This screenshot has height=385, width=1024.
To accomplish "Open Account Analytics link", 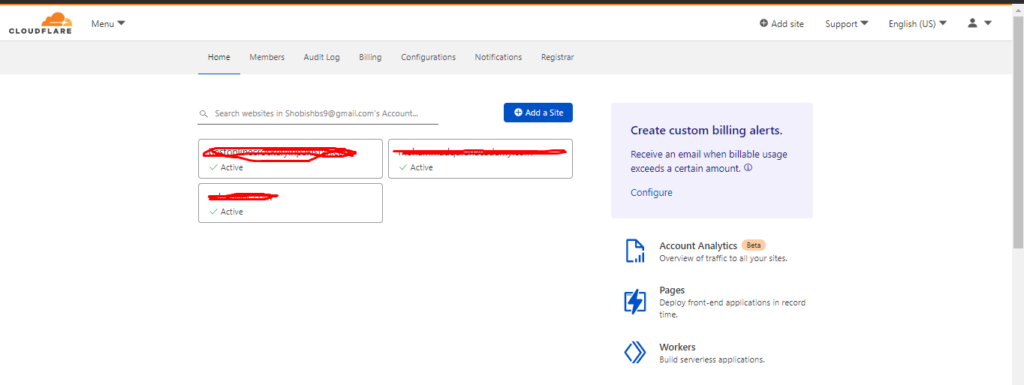I will coord(698,246).
